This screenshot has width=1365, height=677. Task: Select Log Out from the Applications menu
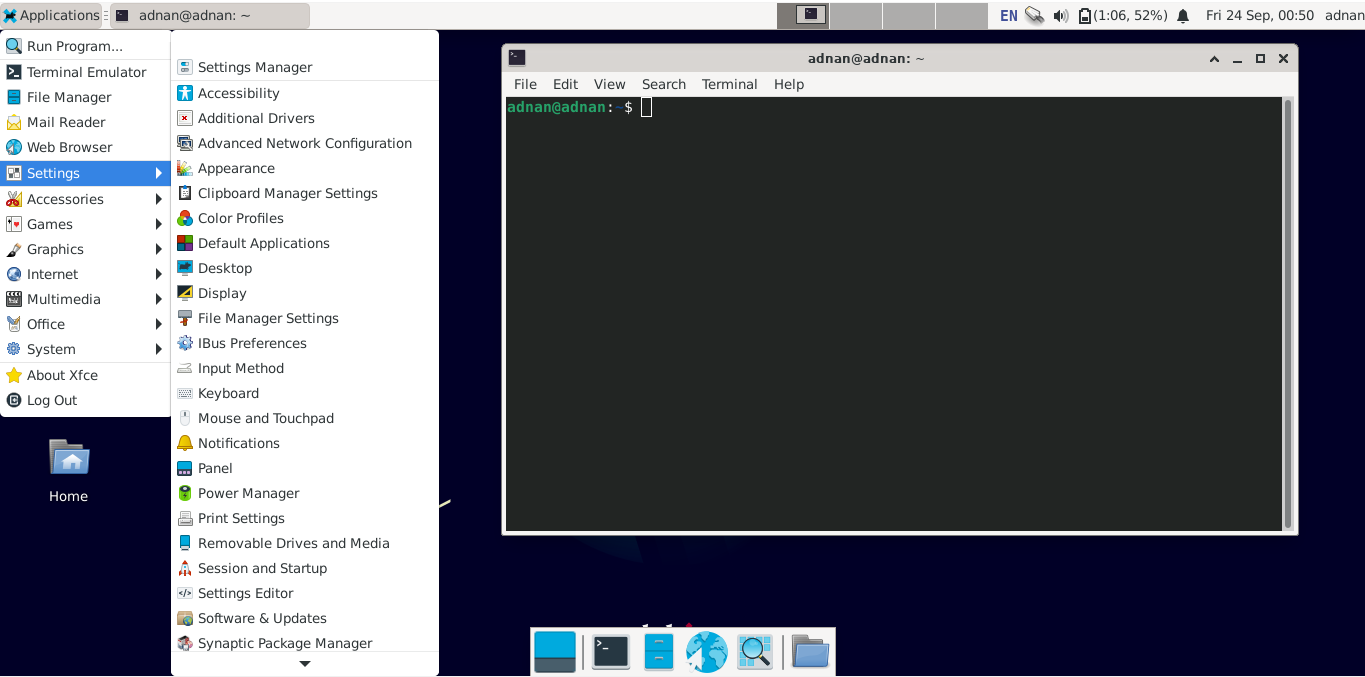(50, 400)
